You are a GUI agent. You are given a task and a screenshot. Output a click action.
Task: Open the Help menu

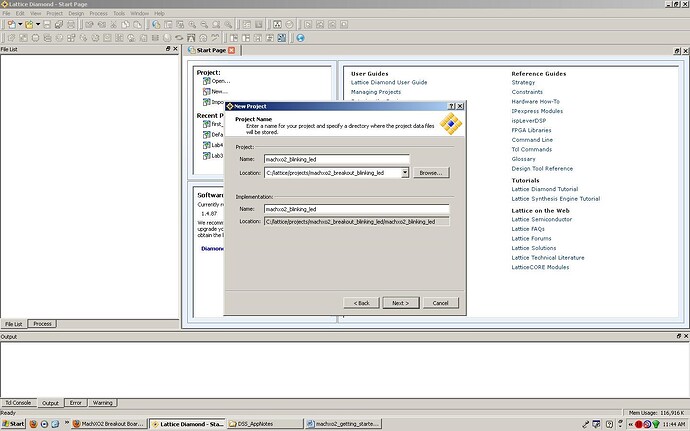pyautogui.click(x=159, y=13)
